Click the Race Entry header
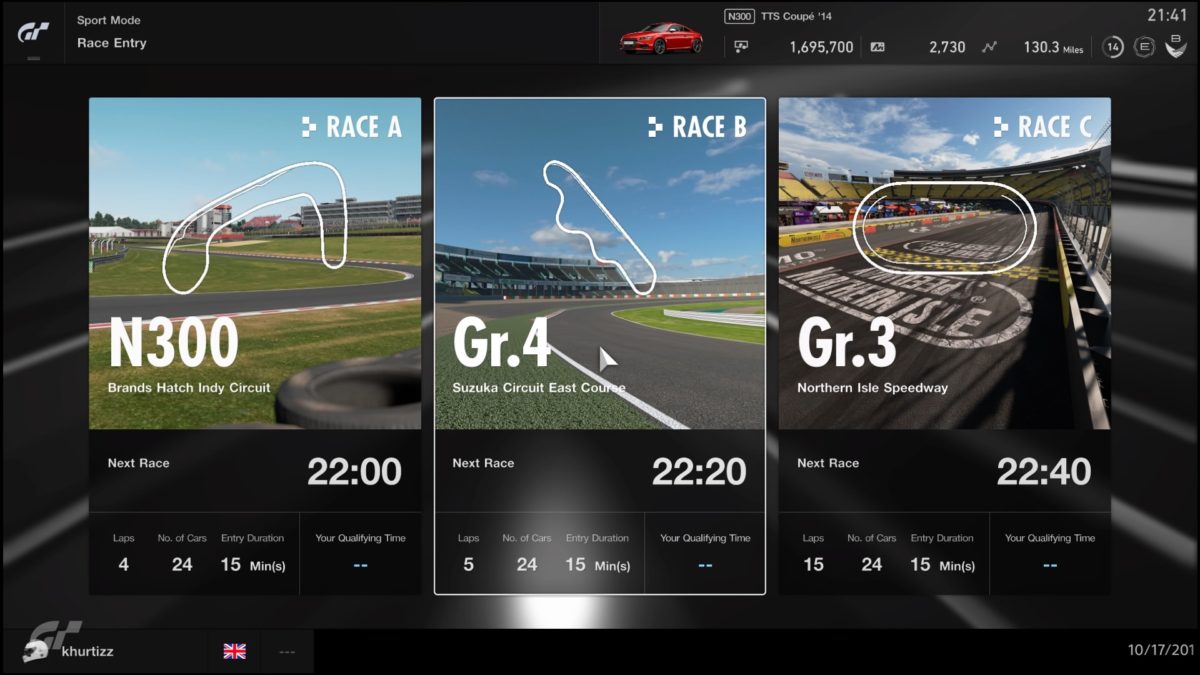This screenshot has height=675, width=1200. coord(111,42)
